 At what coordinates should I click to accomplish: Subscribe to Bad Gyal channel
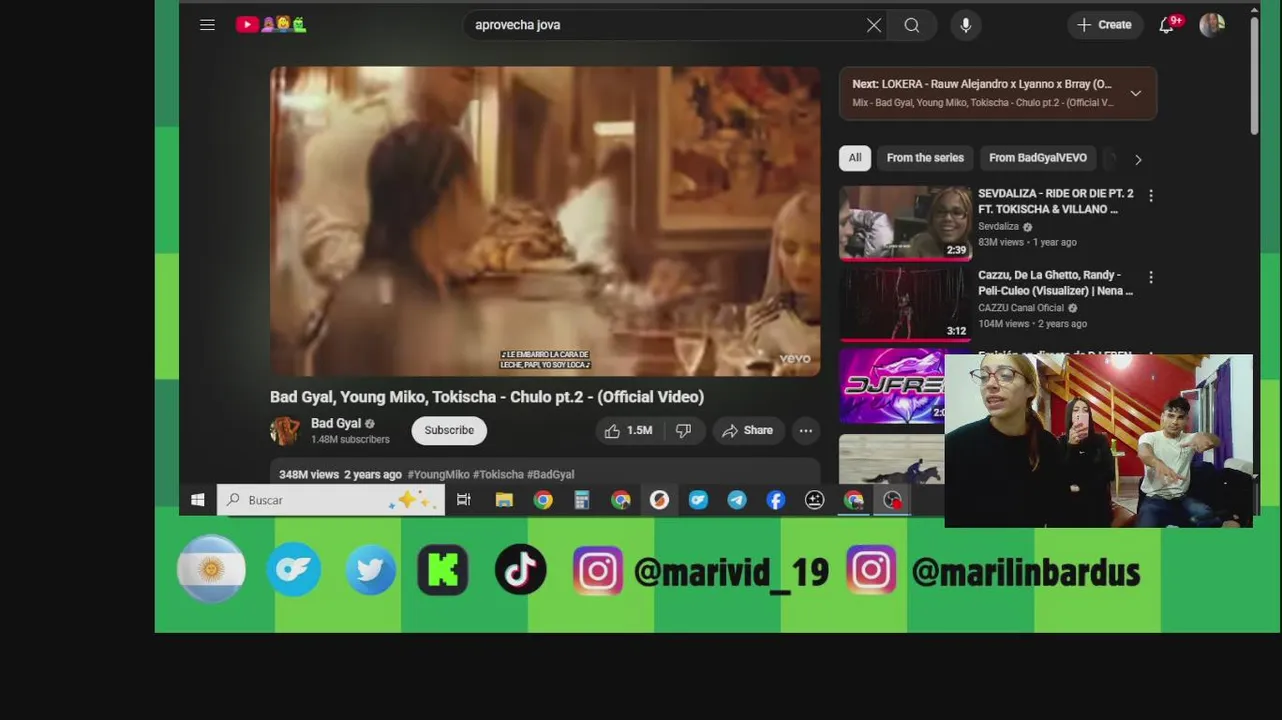[x=449, y=431]
